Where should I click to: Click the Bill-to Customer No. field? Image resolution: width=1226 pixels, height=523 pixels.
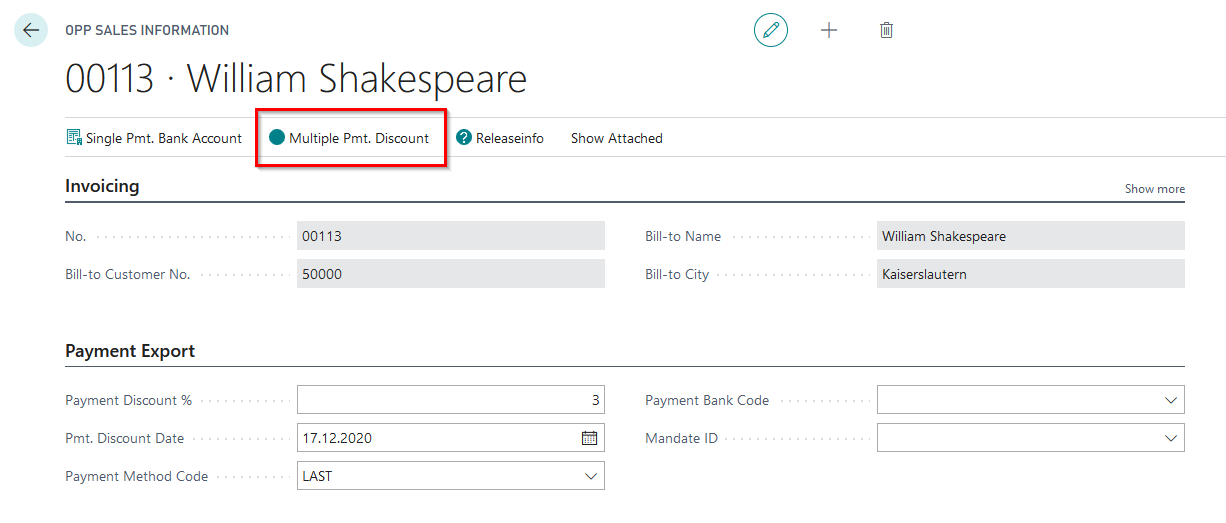coord(450,274)
